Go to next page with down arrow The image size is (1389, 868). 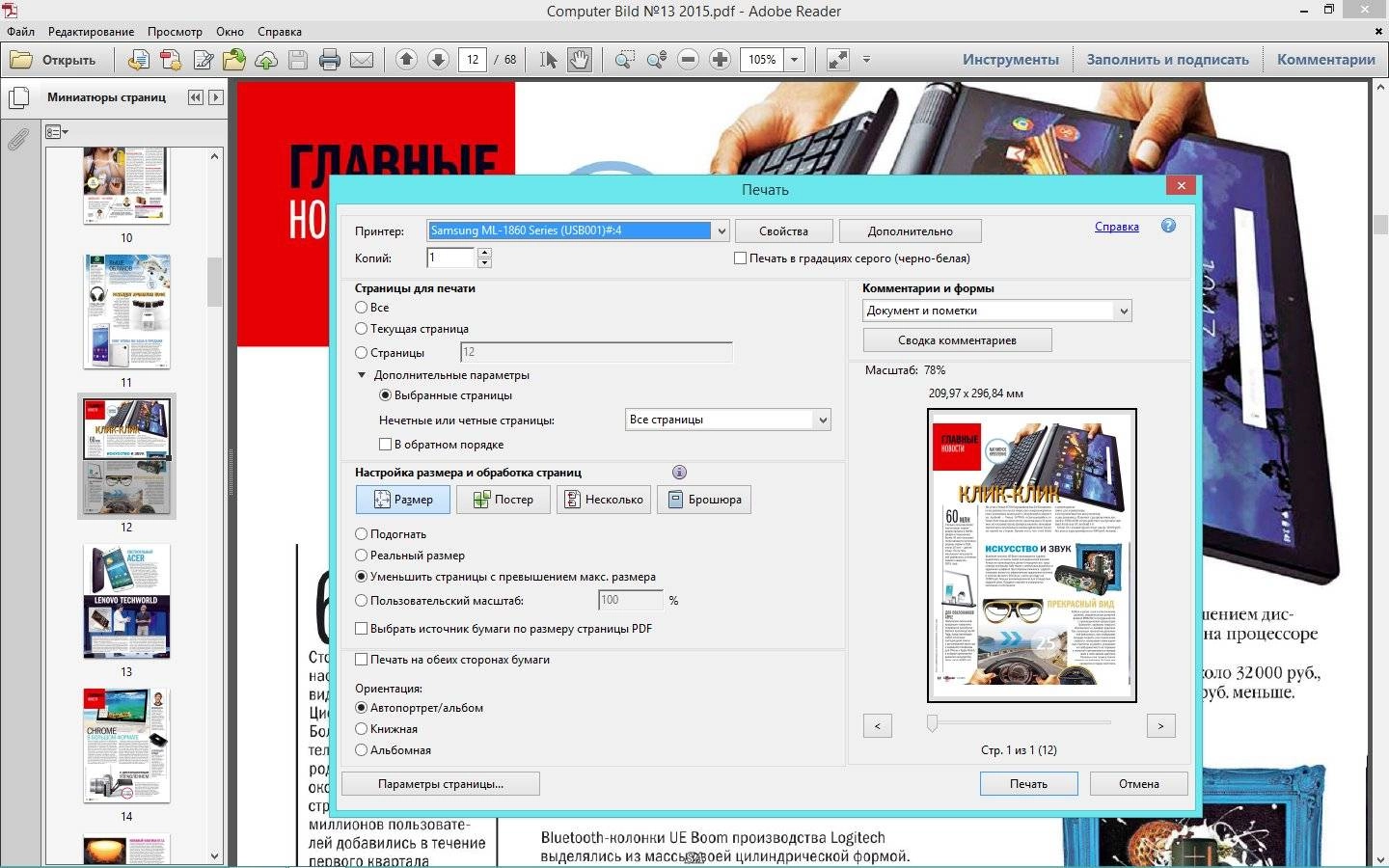438,60
